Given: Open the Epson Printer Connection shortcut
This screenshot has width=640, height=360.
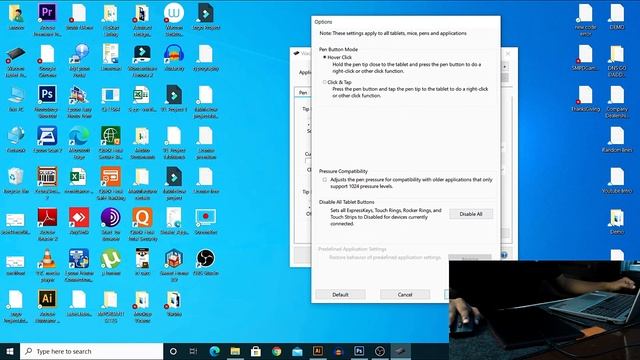Looking at the screenshot, I should [79, 265].
